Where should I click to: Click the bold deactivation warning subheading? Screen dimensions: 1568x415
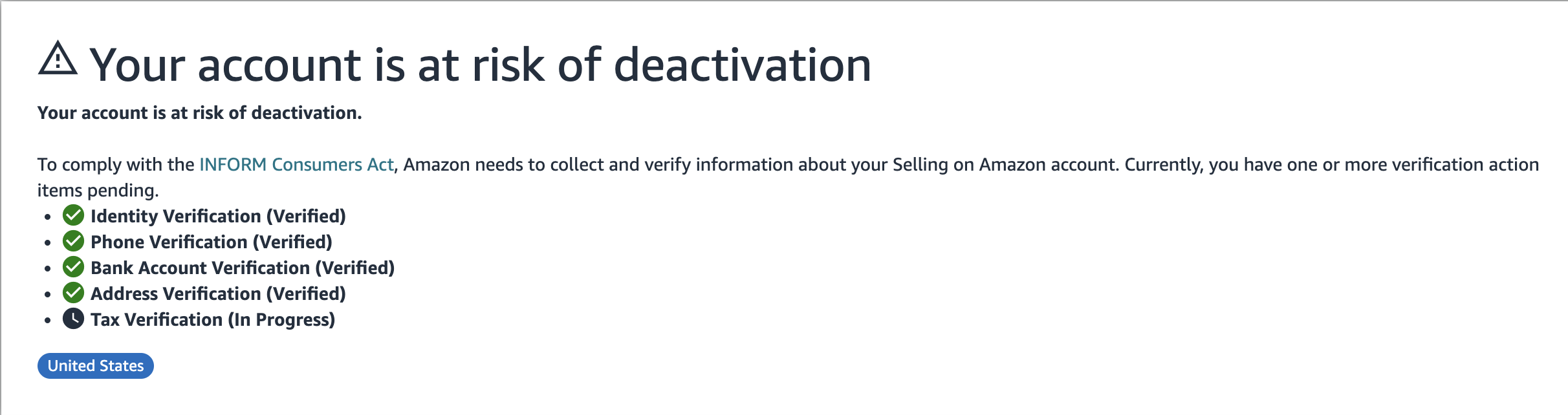[199, 112]
